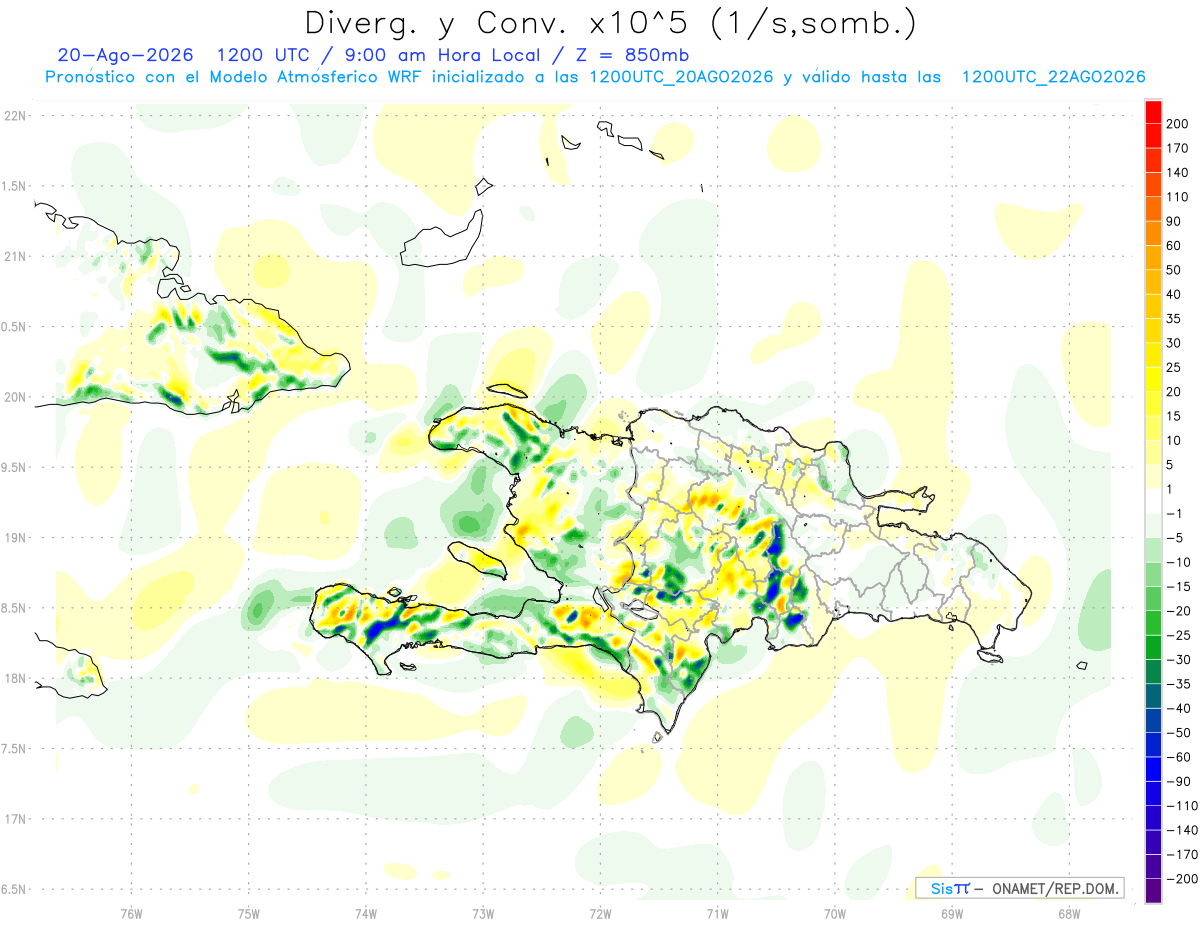Click the bottom purple legend swatch below -200

(x=1153, y=891)
